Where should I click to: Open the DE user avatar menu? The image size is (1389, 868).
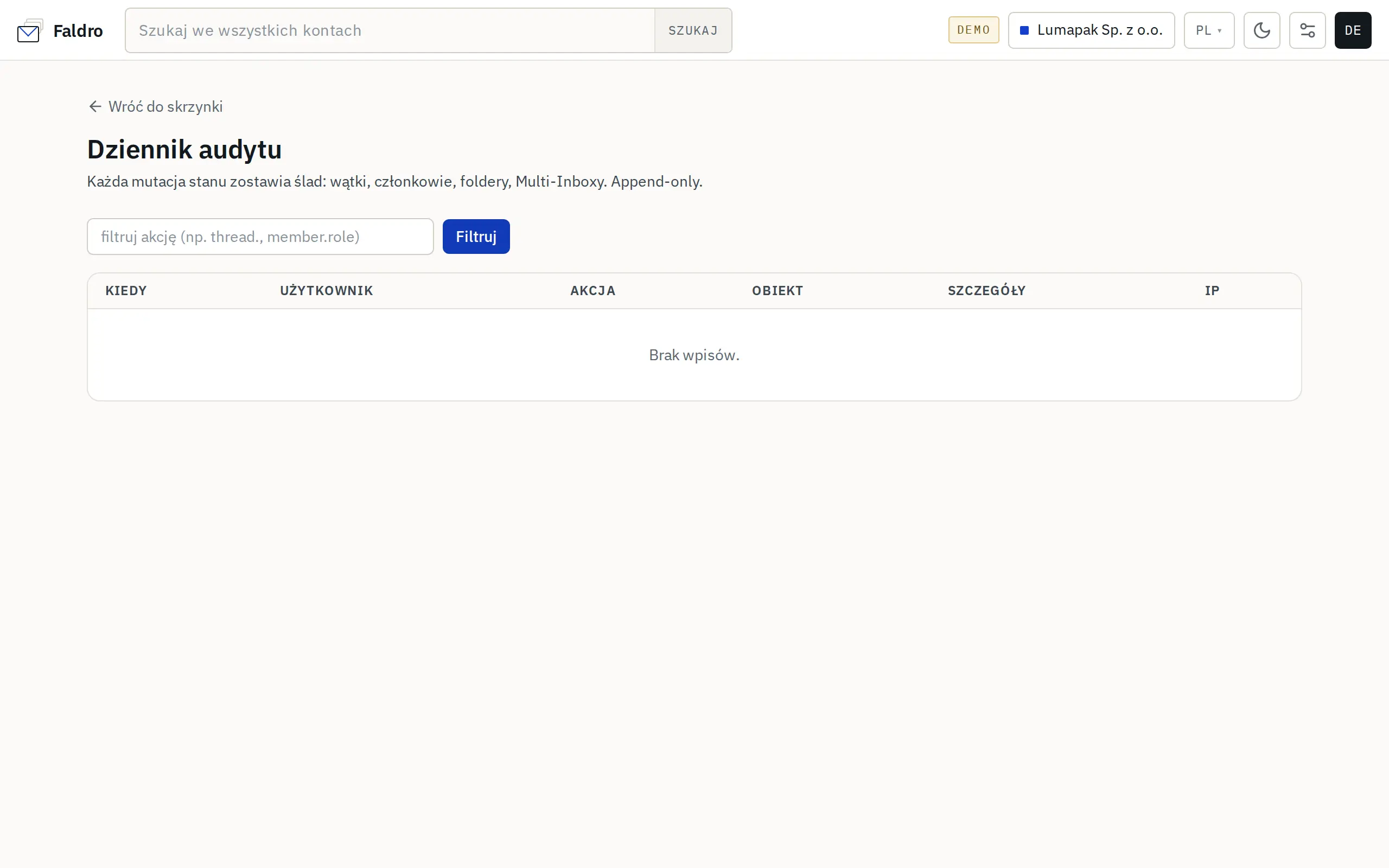point(1353,30)
